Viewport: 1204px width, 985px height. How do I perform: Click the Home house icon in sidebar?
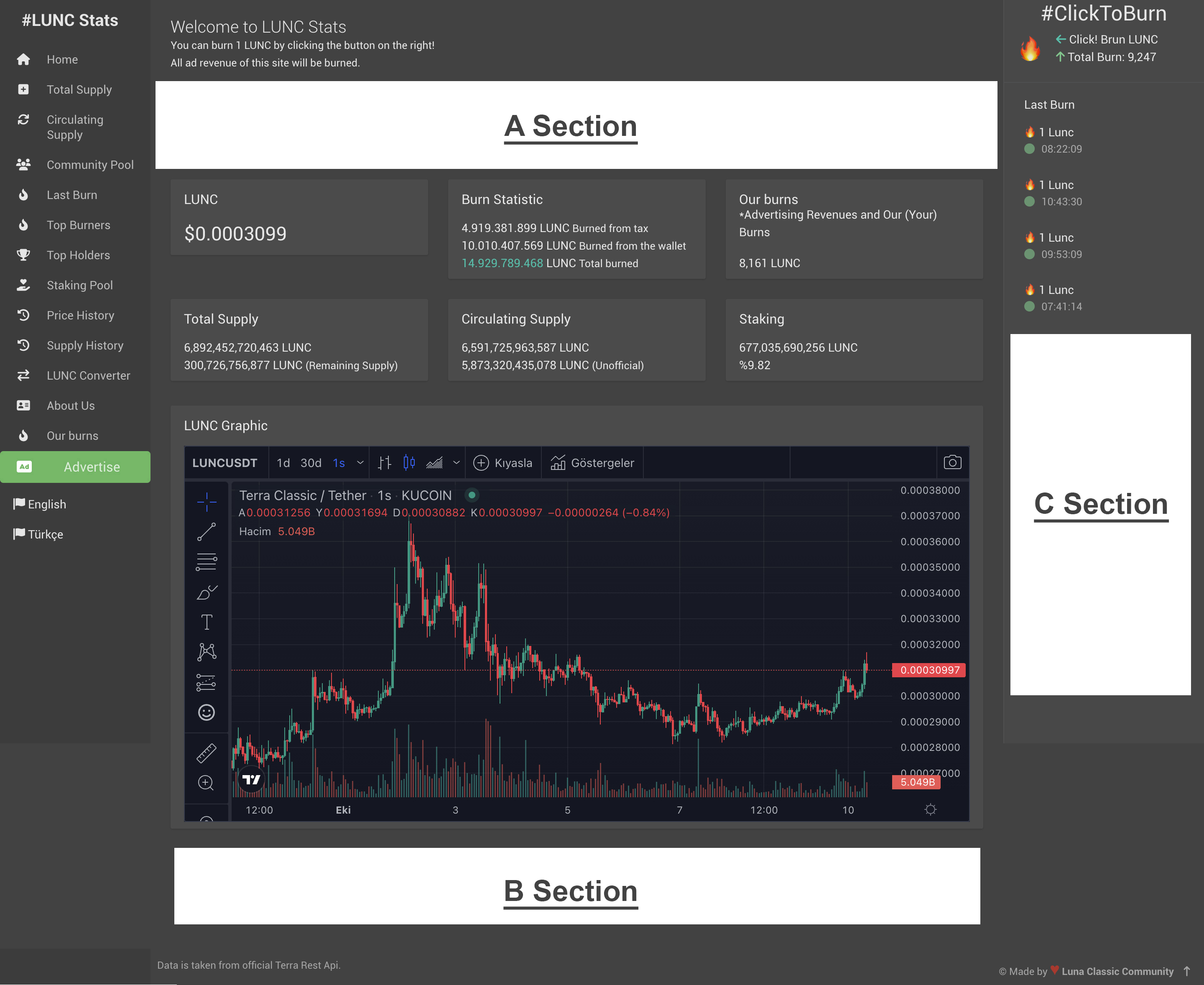[x=23, y=59]
